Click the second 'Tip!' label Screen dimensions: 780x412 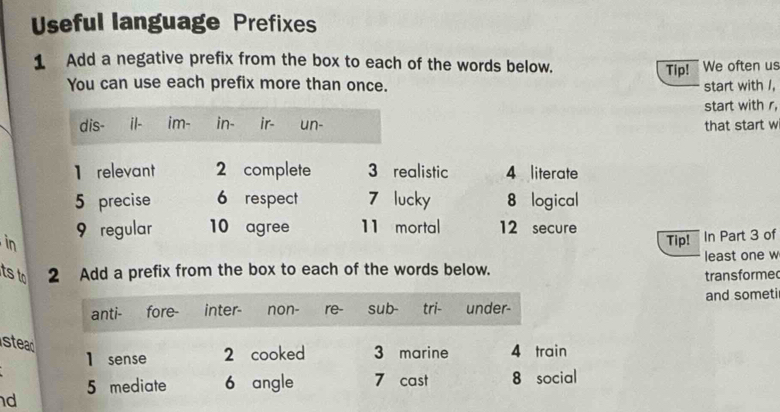678,241
